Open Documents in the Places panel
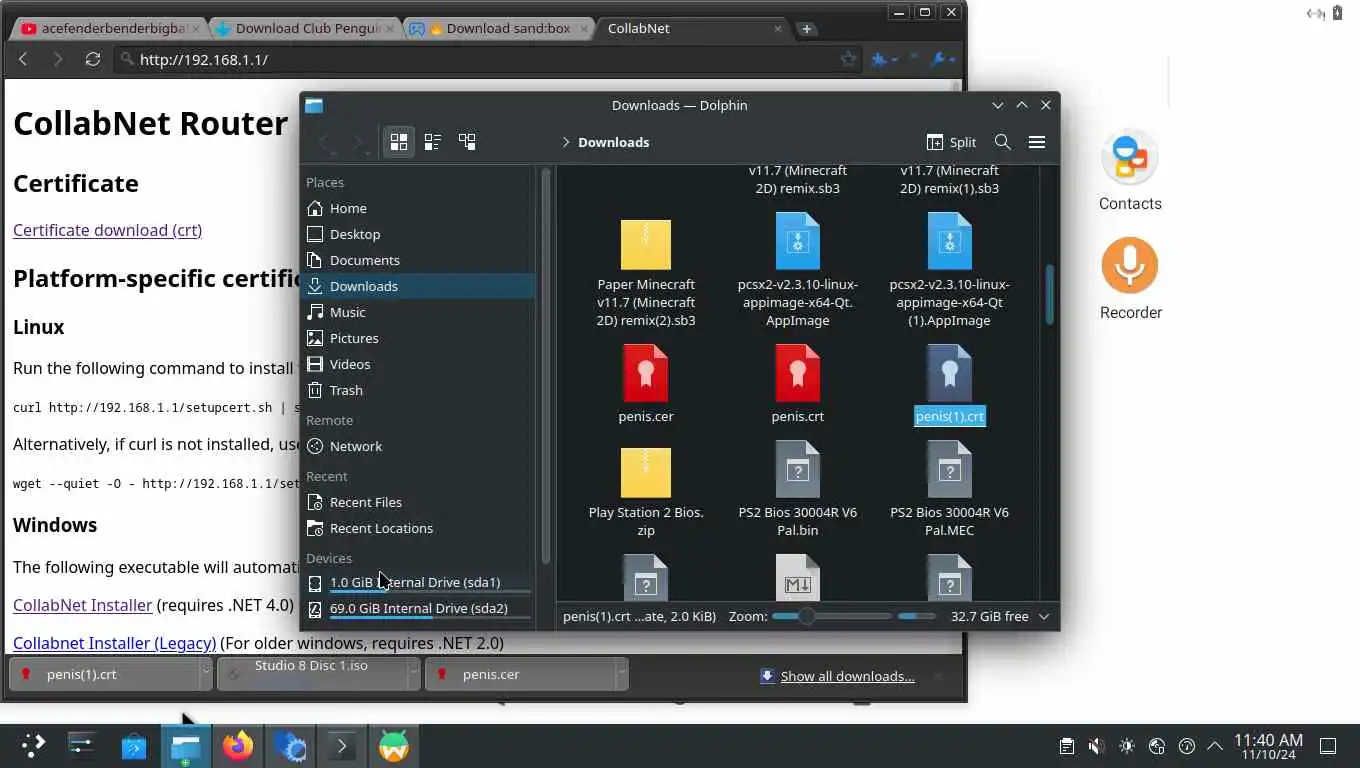 (420, 260)
